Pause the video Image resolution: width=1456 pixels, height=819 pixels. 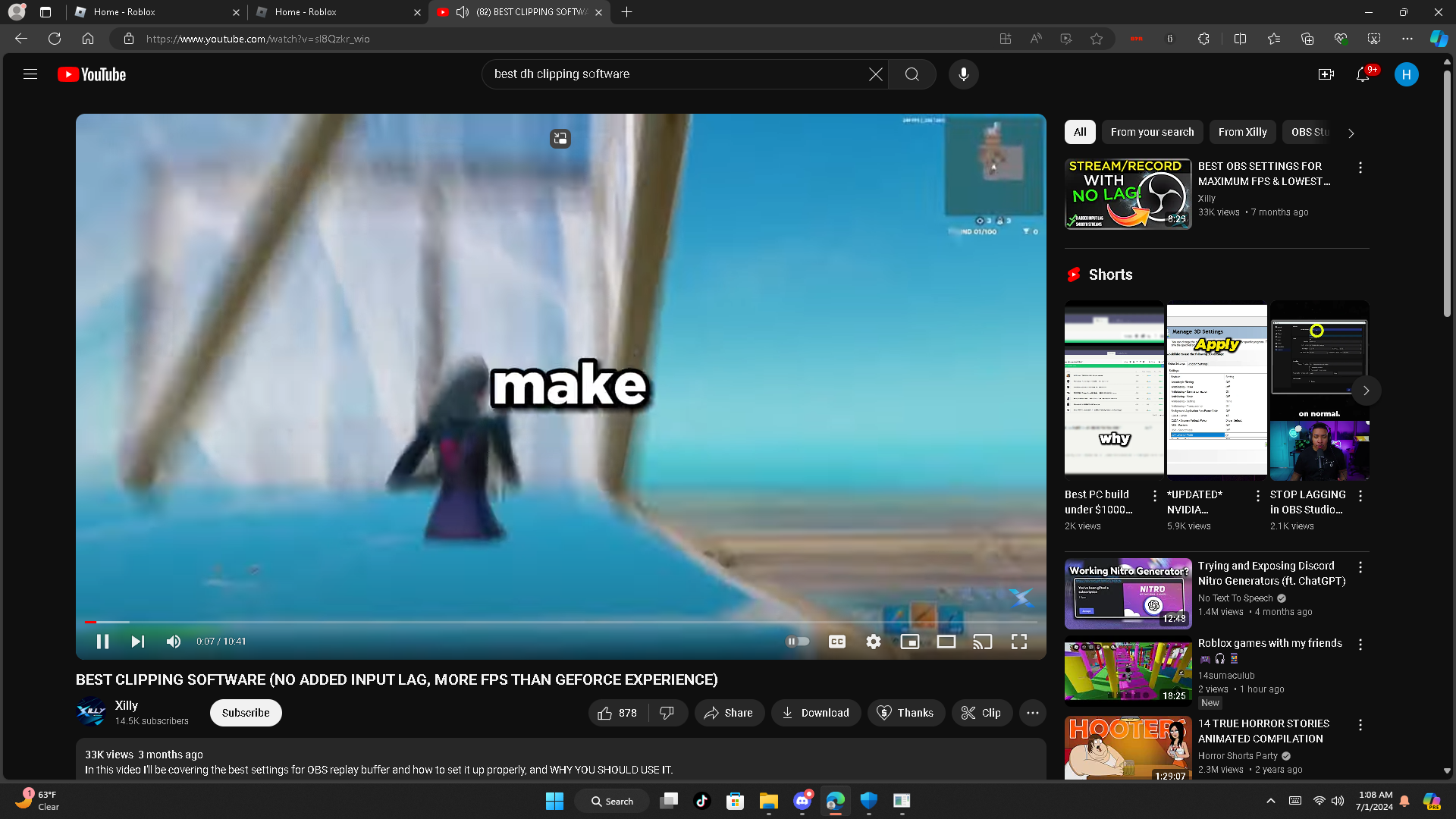coord(102,642)
